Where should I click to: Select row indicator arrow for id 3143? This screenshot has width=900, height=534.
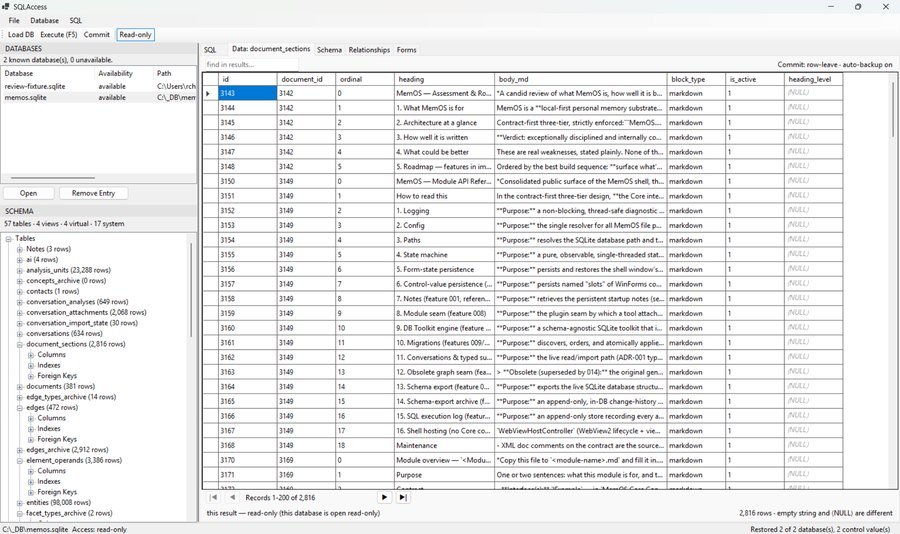pos(210,93)
